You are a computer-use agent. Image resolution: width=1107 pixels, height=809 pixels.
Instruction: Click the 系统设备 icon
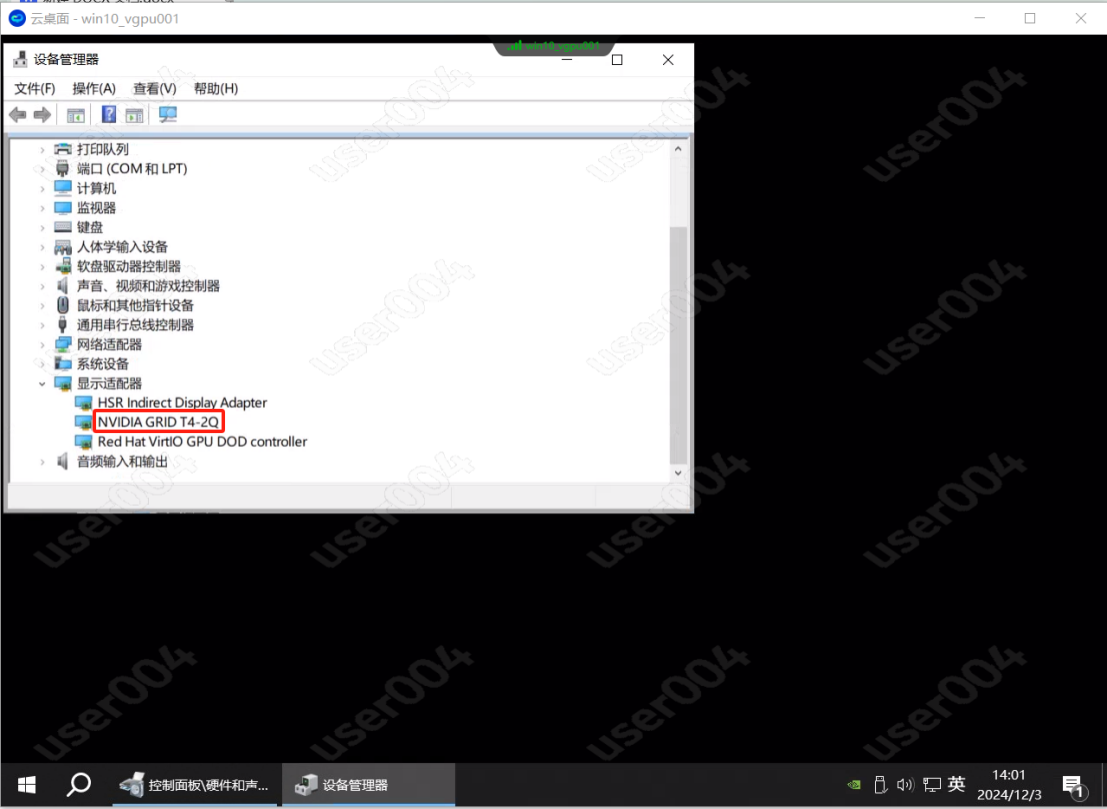[x=63, y=364]
